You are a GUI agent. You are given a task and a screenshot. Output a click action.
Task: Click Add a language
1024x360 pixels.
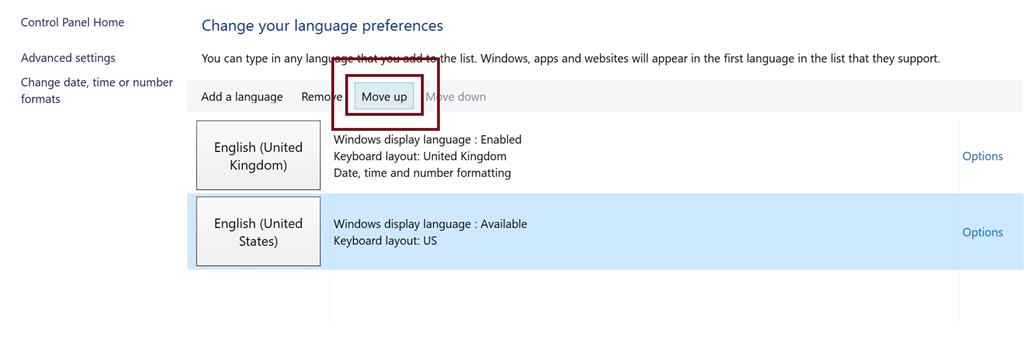[x=242, y=97]
